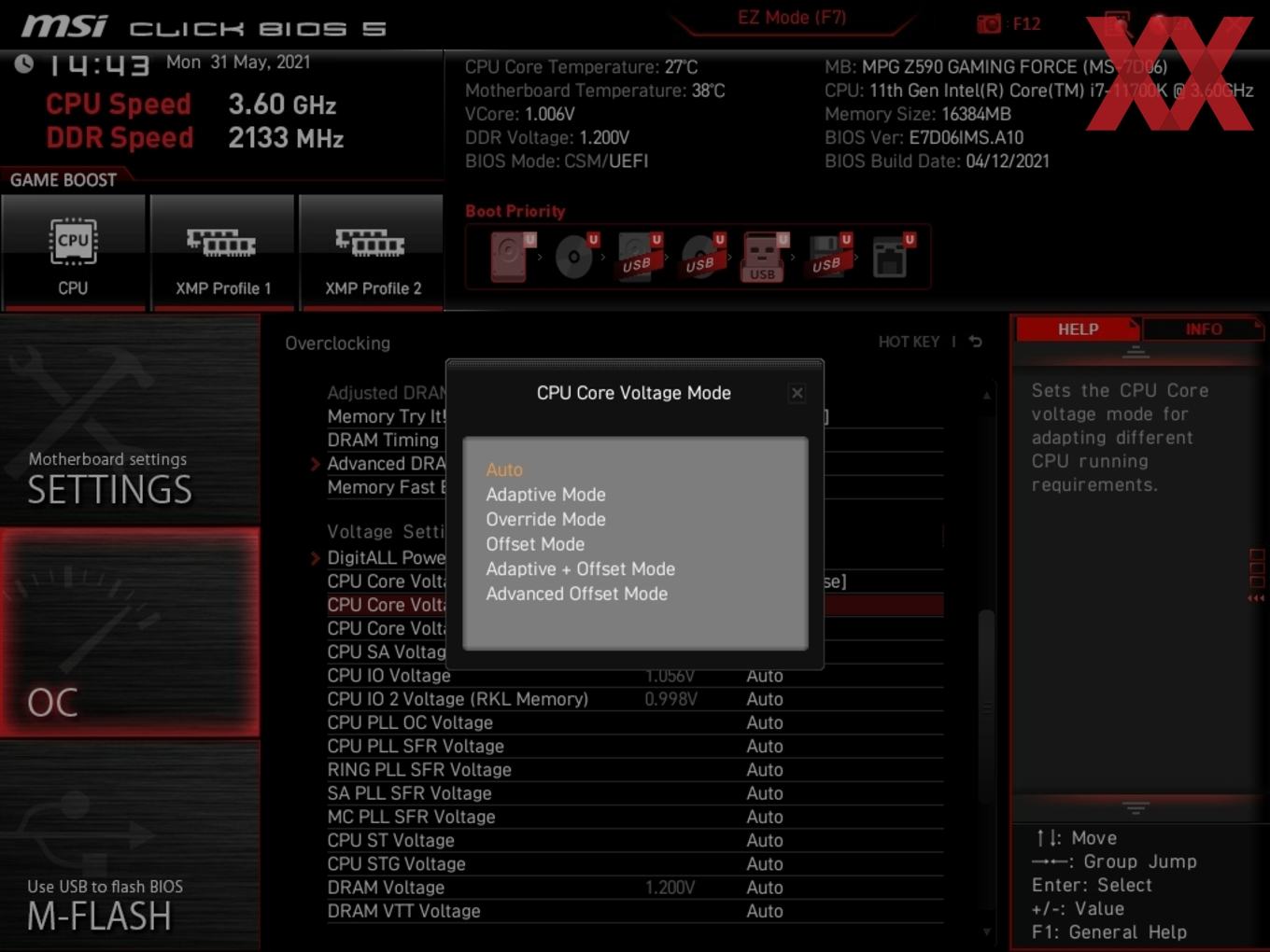Open the M-FLASH BIOS flashing section
This screenshot has width=1270, height=952.
129,847
